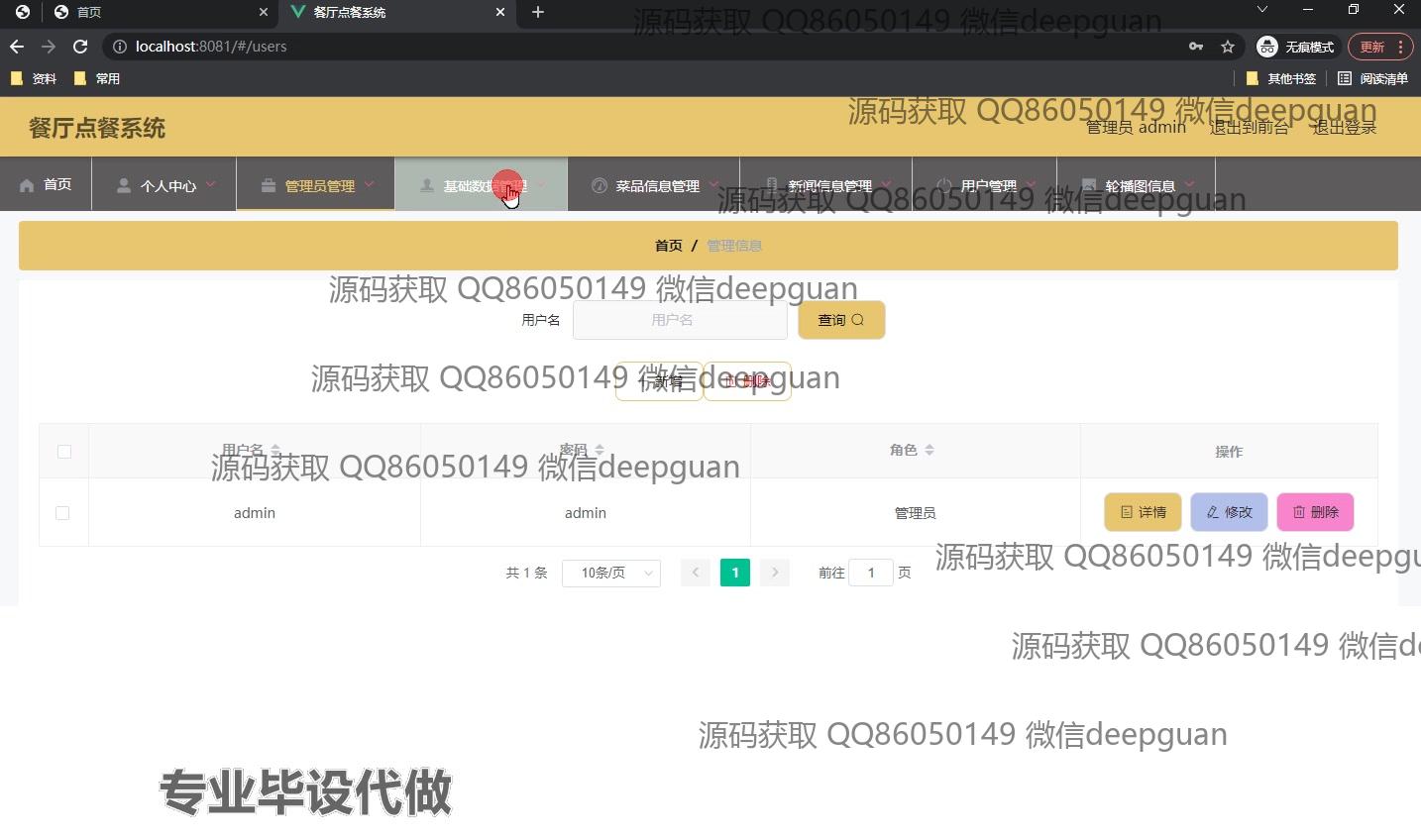Delete admin with pink 删除 button

(x=1315, y=512)
